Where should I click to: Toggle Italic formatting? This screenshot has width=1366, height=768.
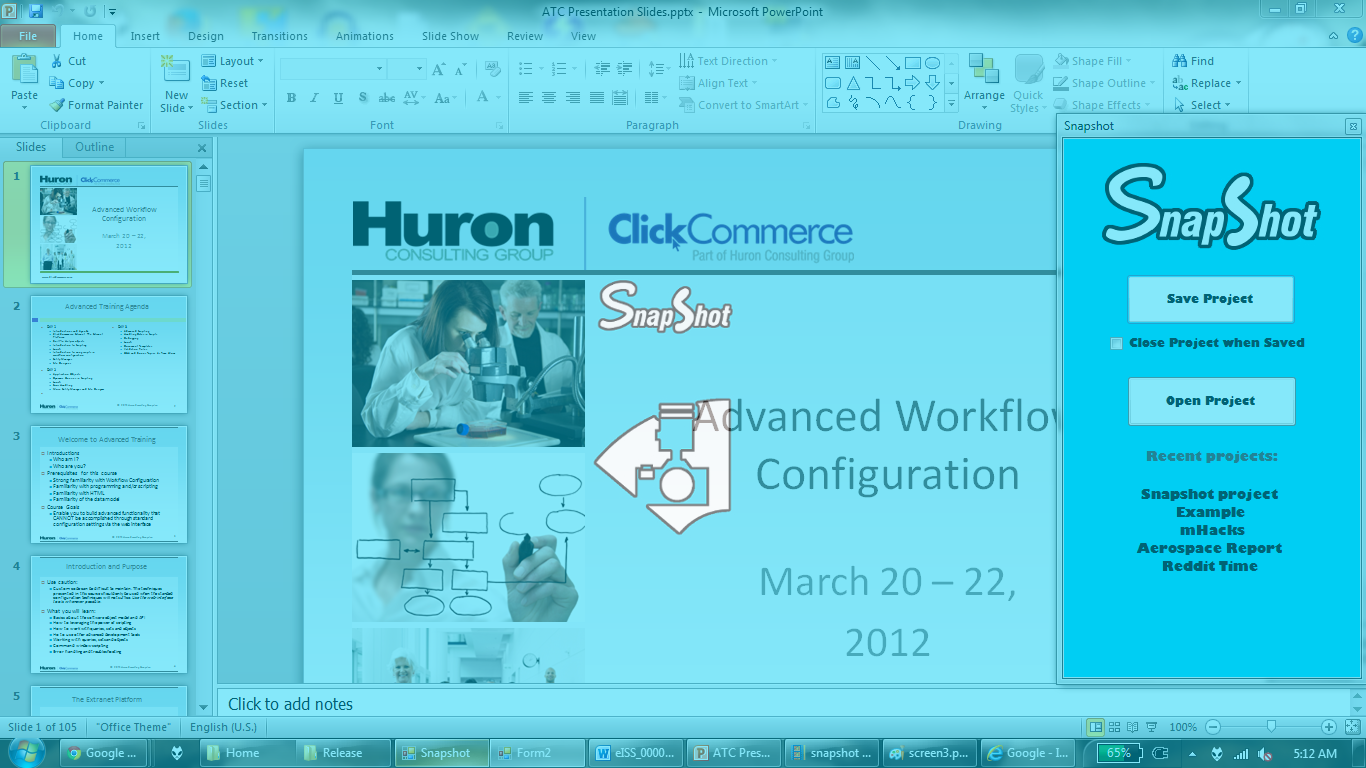(x=315, y=98)
